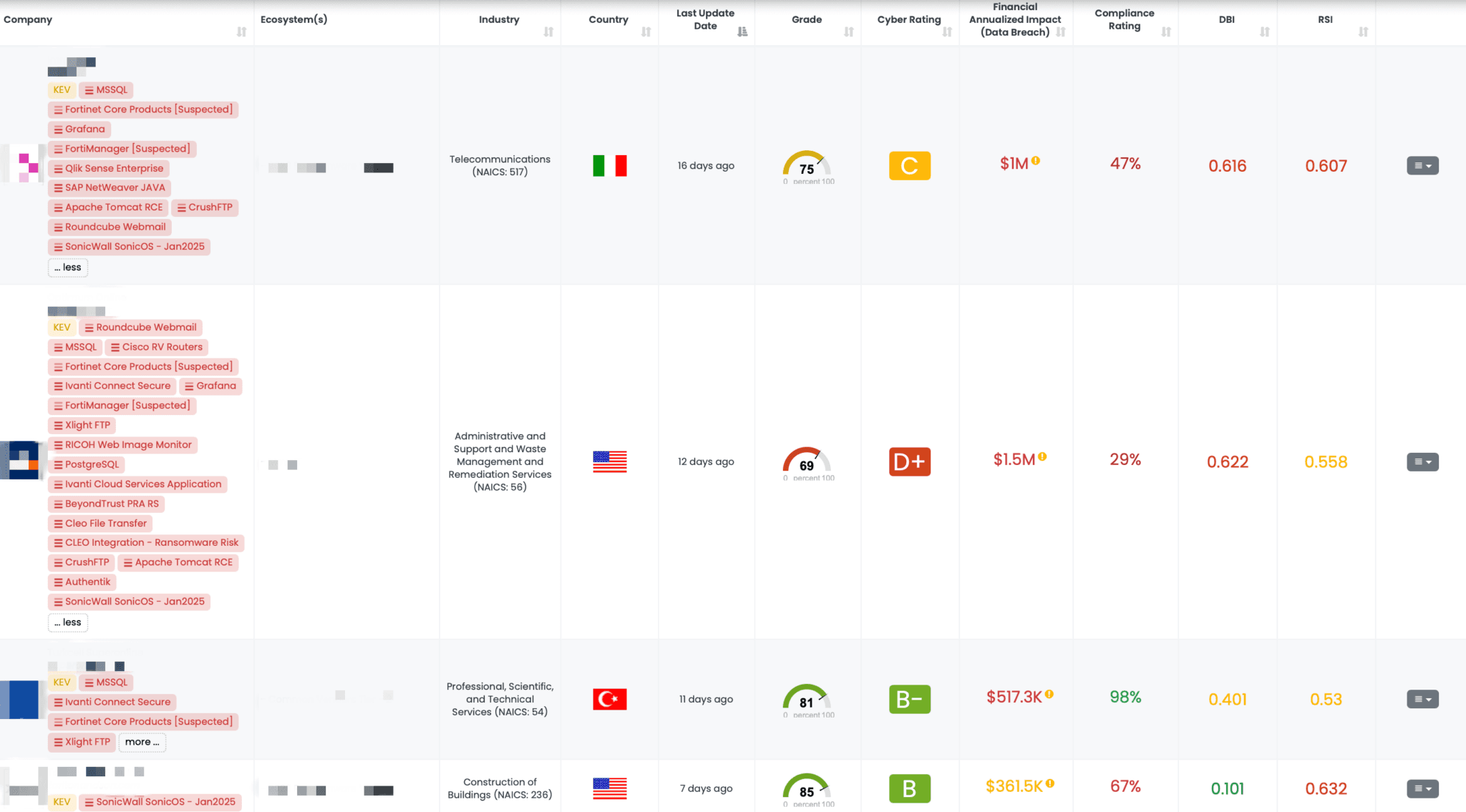
Task: Click the green 'B' rating badge on the bottom row
Action: (909, 788)
